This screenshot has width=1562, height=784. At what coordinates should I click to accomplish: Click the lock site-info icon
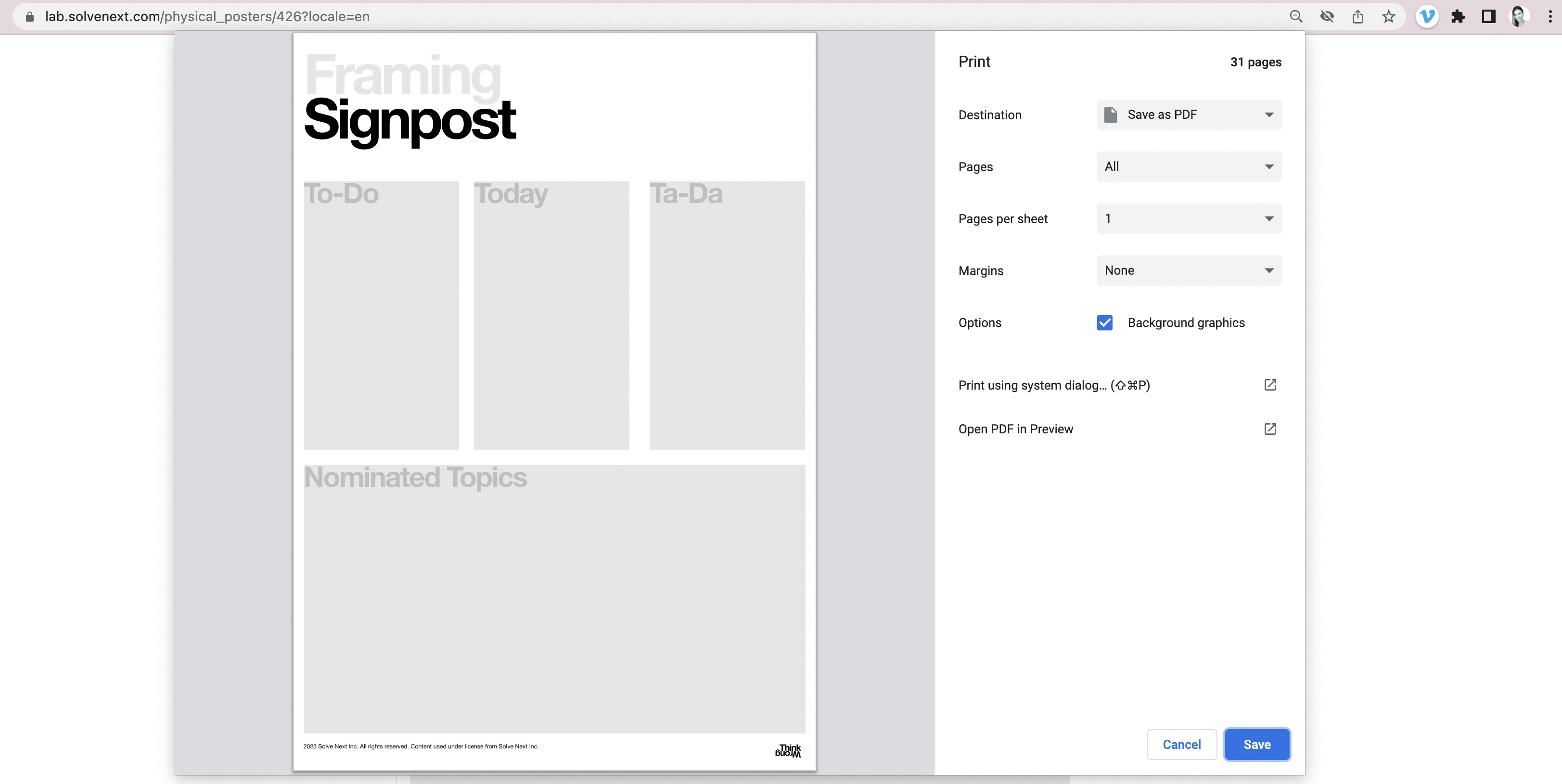coord(29,16)
